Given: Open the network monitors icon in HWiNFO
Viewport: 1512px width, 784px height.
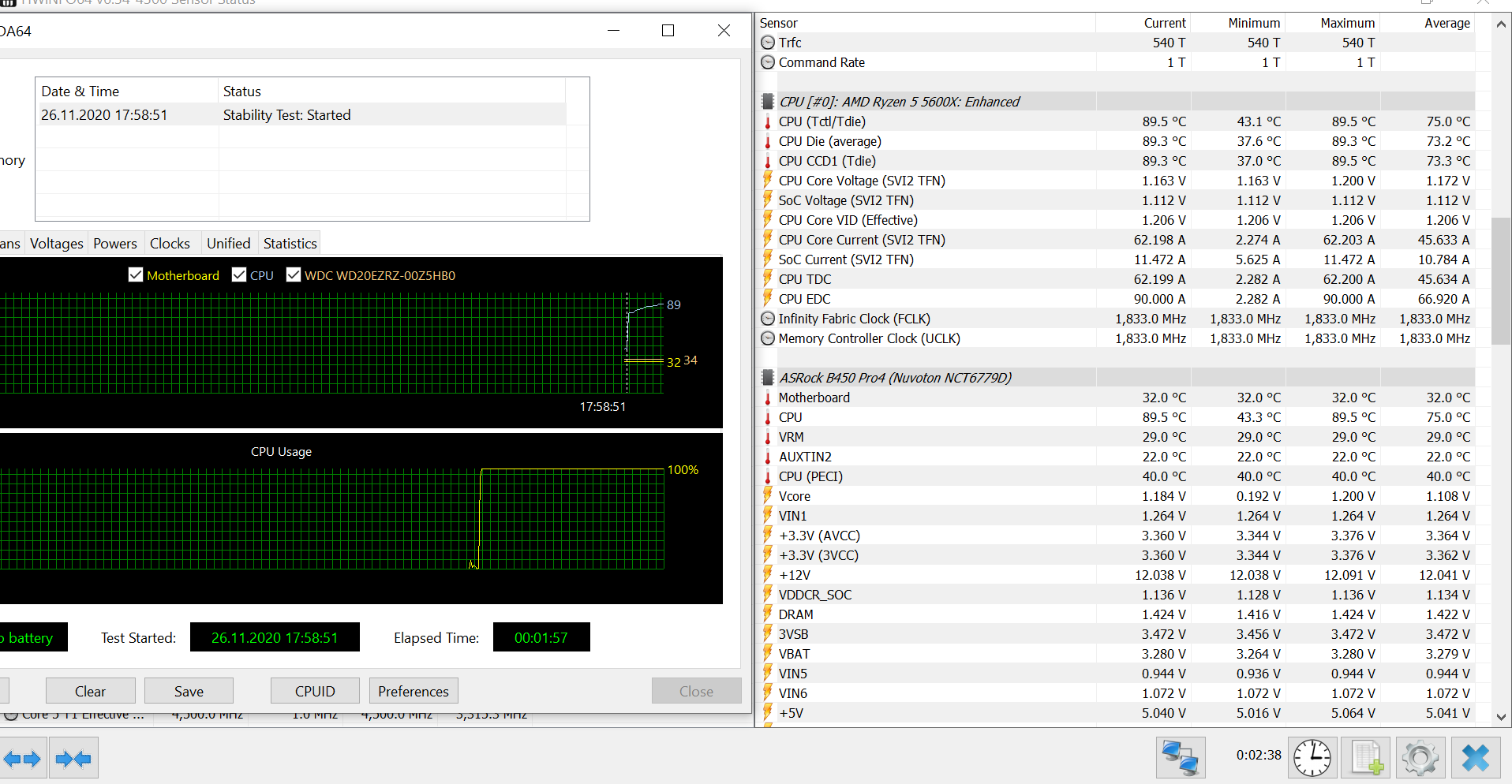Looking at the screenshot, I should (x=1181, y=759).
